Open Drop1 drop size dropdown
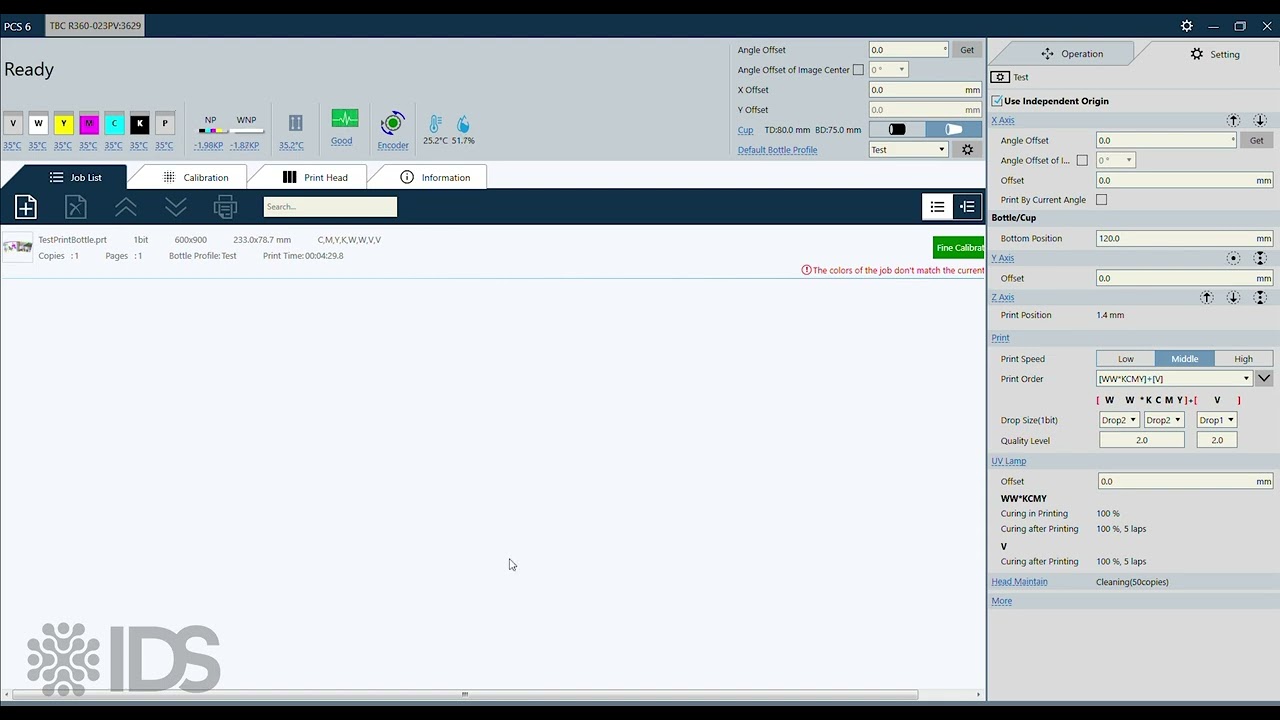1280x720 pixels. (x=1217, y=420)
